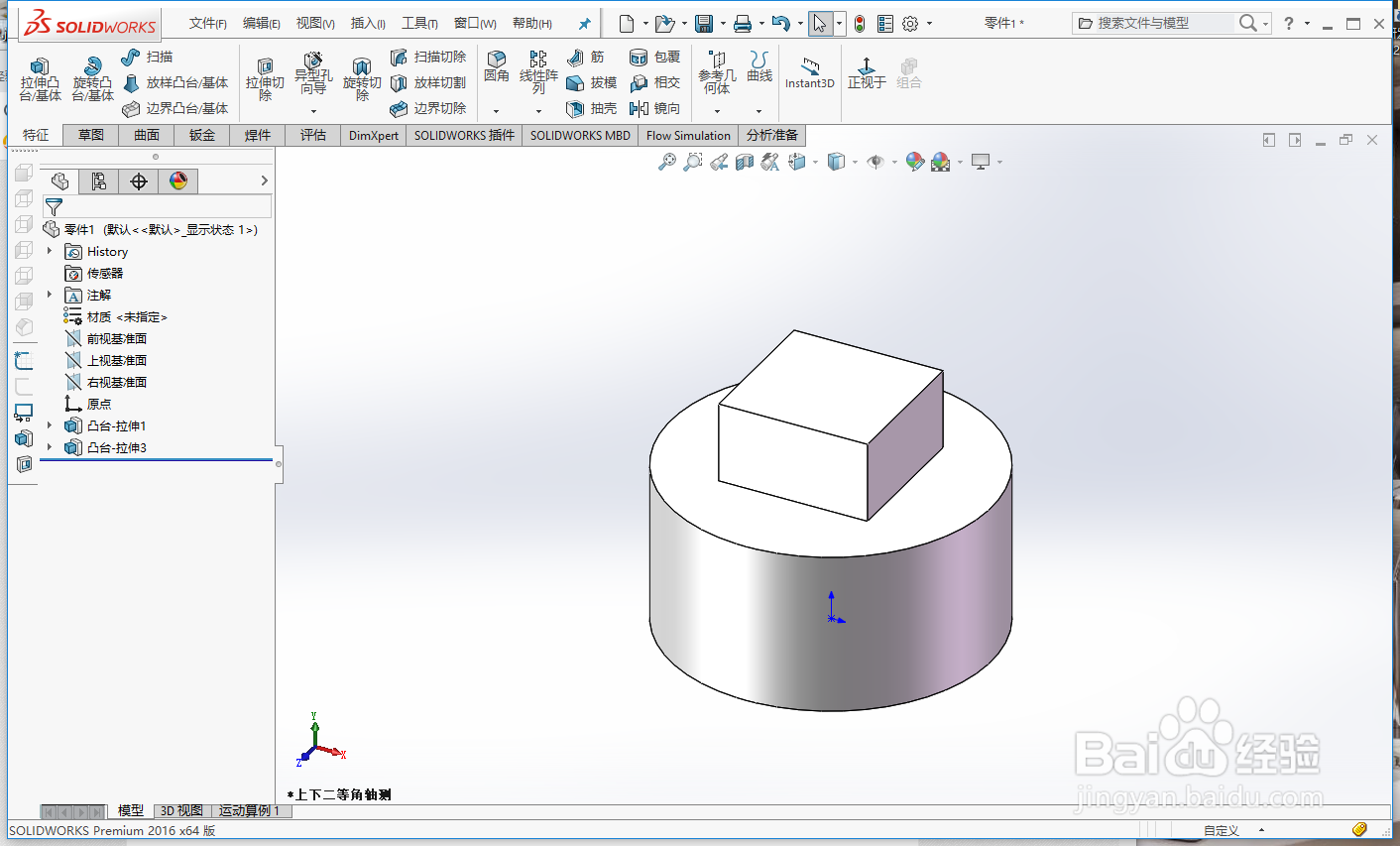Toggle the 隐藏/显示项目 eye icon

tap(877, 161)
